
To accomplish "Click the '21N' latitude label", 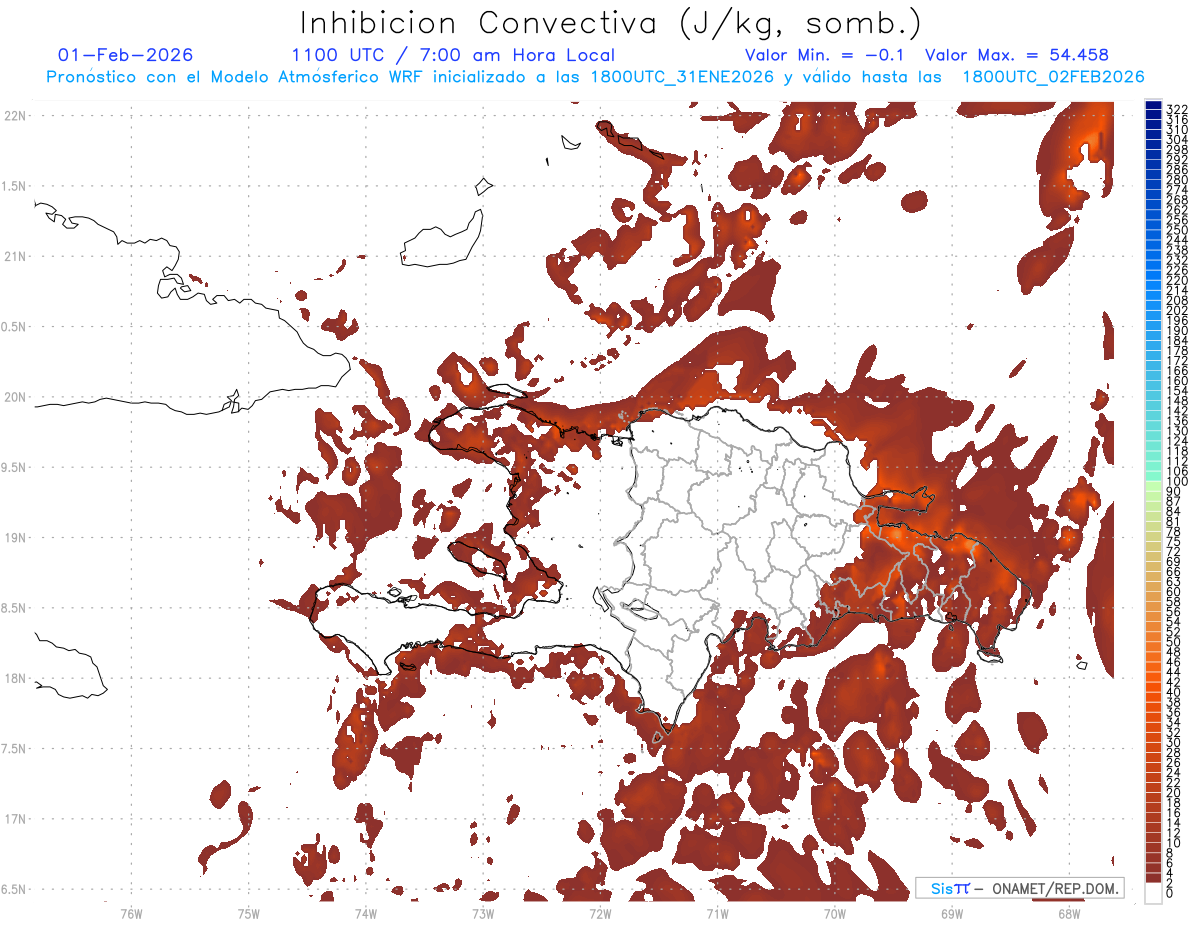I will (x=15, y=256).
